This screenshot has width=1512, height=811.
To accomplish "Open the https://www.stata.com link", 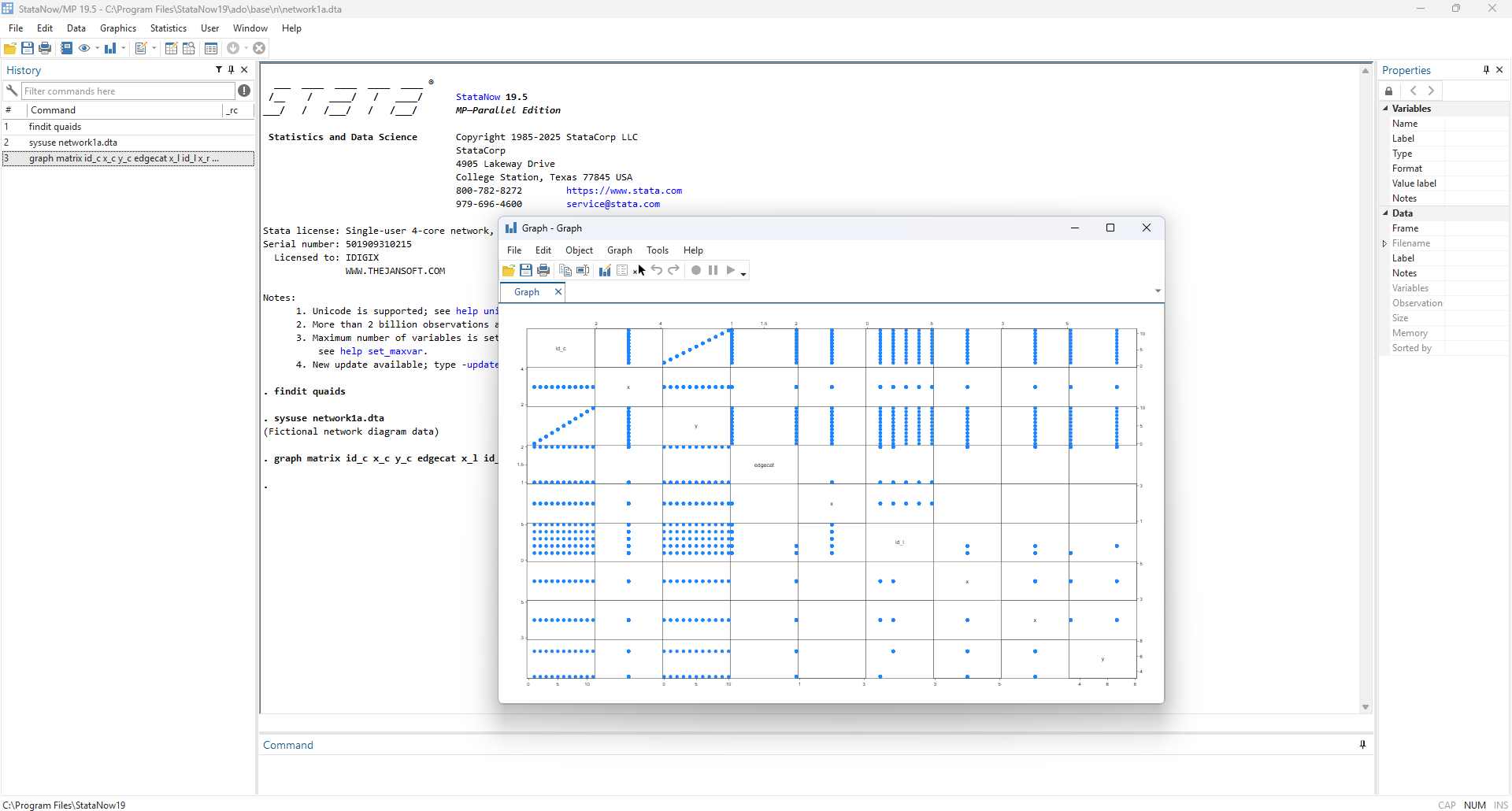I will tap(624, 191).
